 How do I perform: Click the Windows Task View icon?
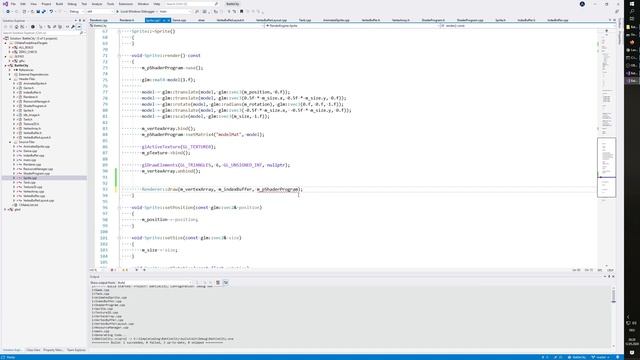coord(632,19)
